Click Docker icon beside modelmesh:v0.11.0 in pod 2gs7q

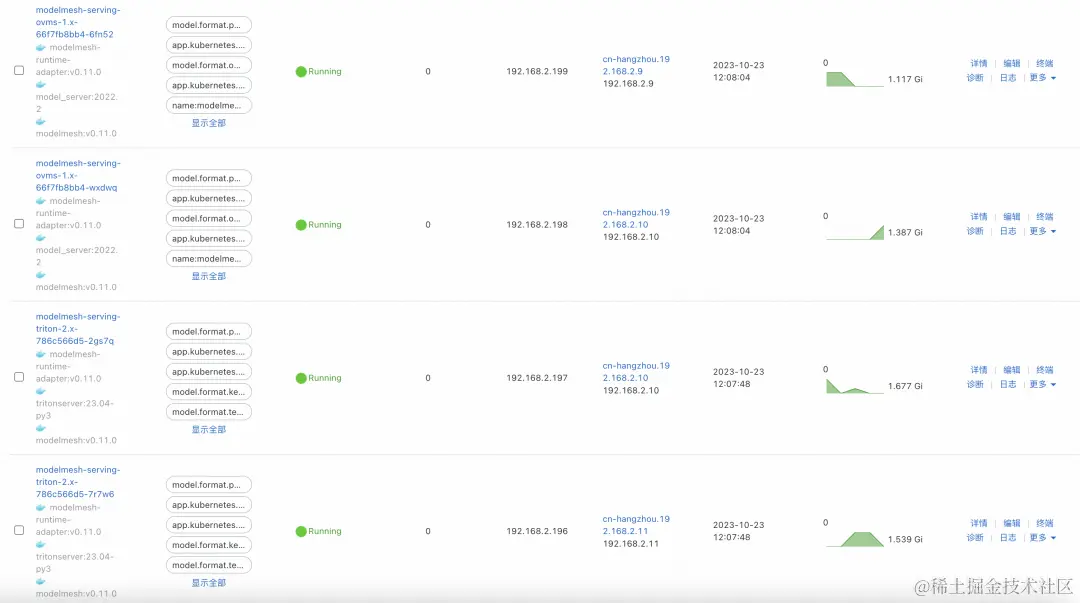(x=41, y=428)
